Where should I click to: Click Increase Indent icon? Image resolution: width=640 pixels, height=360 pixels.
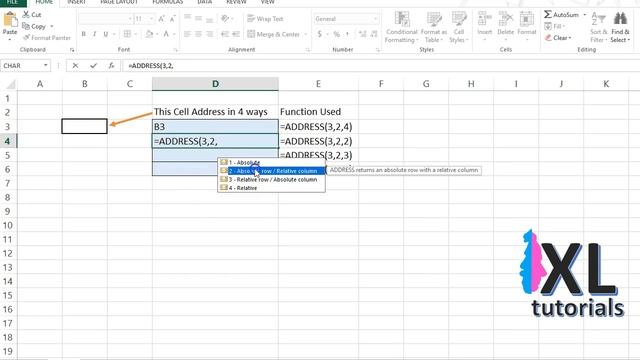coord(236,34)
